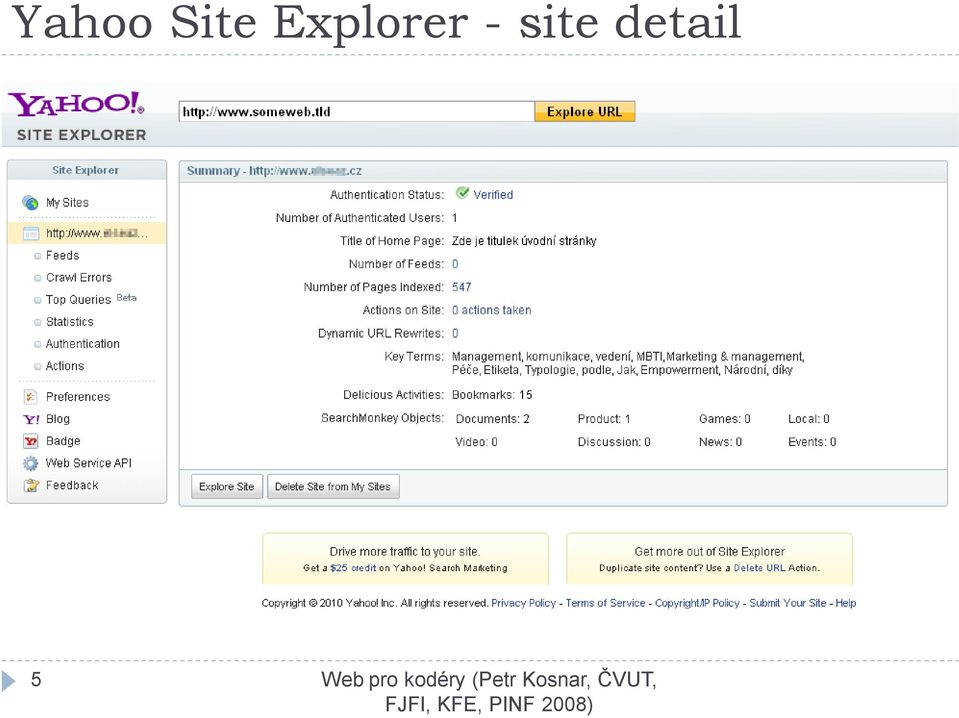
Task: Click the Site Explorer sidebar header
Action: coord(86,170)
